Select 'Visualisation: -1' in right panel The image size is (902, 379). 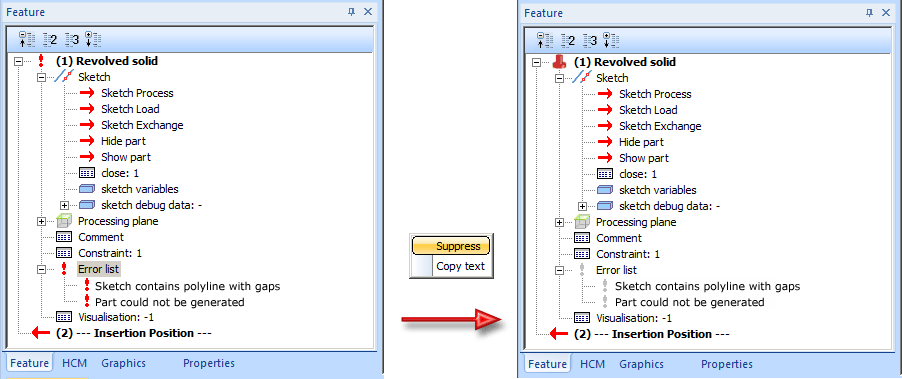(635, 318)
